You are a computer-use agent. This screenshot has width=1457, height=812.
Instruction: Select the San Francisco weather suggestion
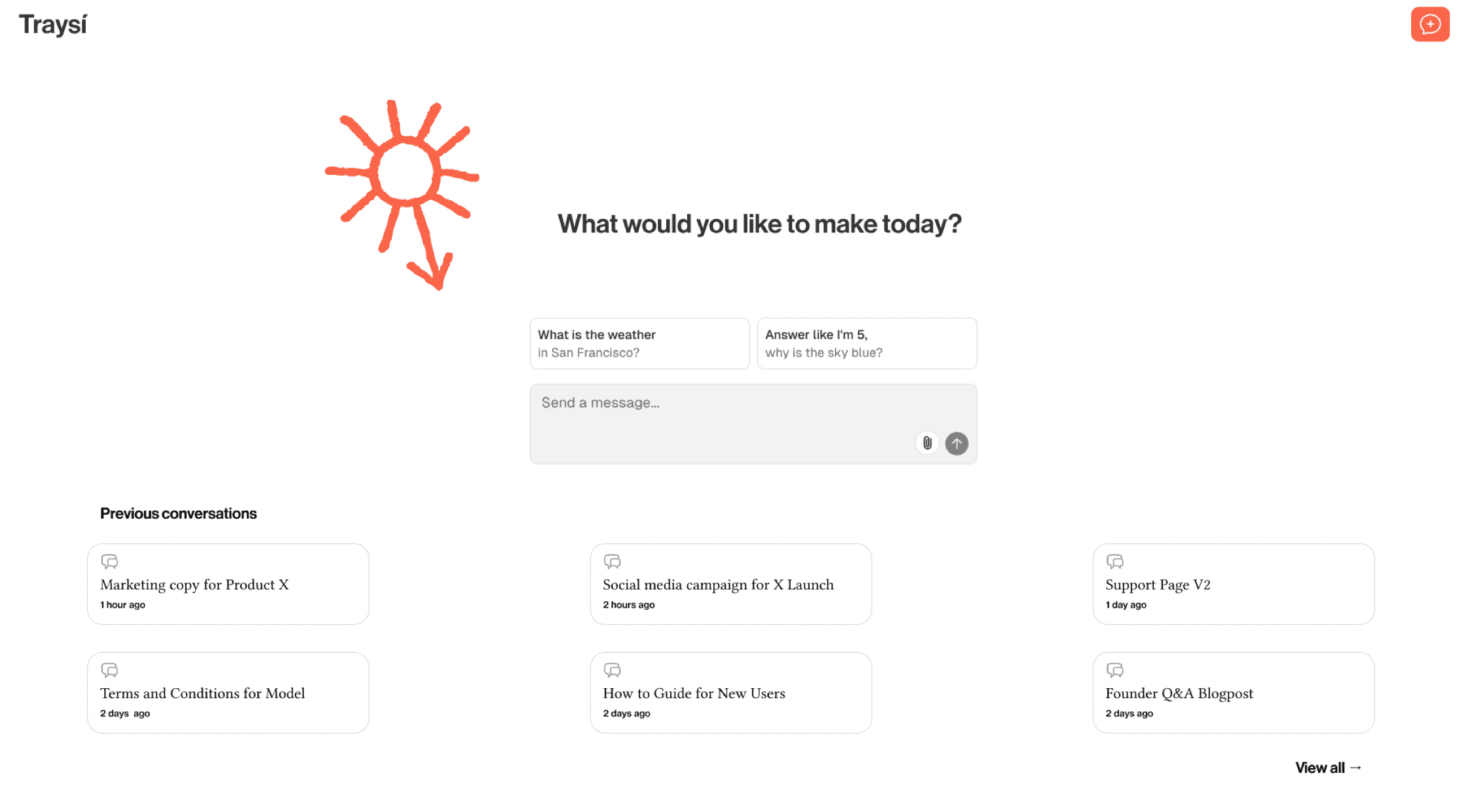pyautogui.click(x=639, y=343)
